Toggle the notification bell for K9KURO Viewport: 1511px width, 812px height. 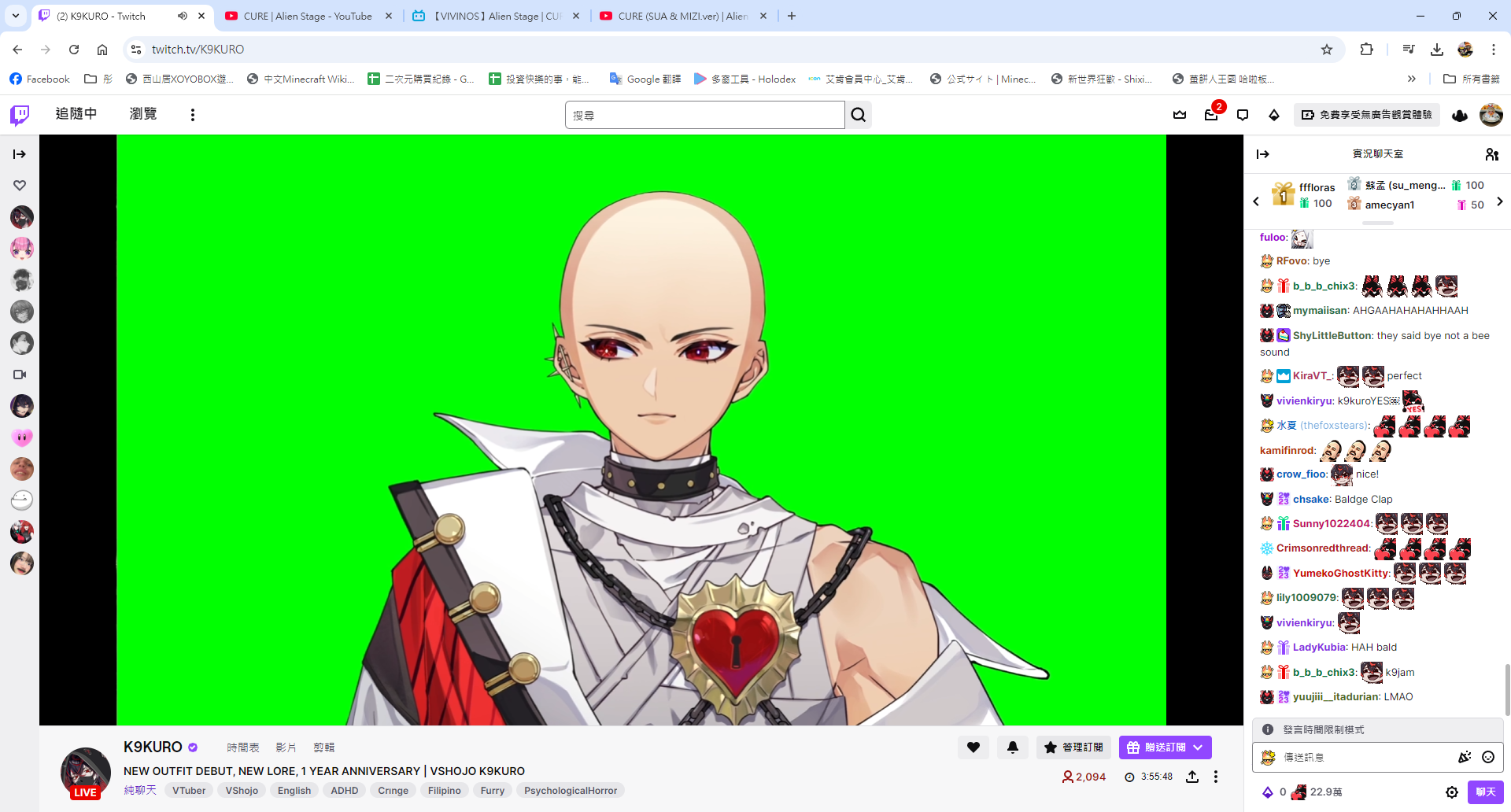point(1013,747)
